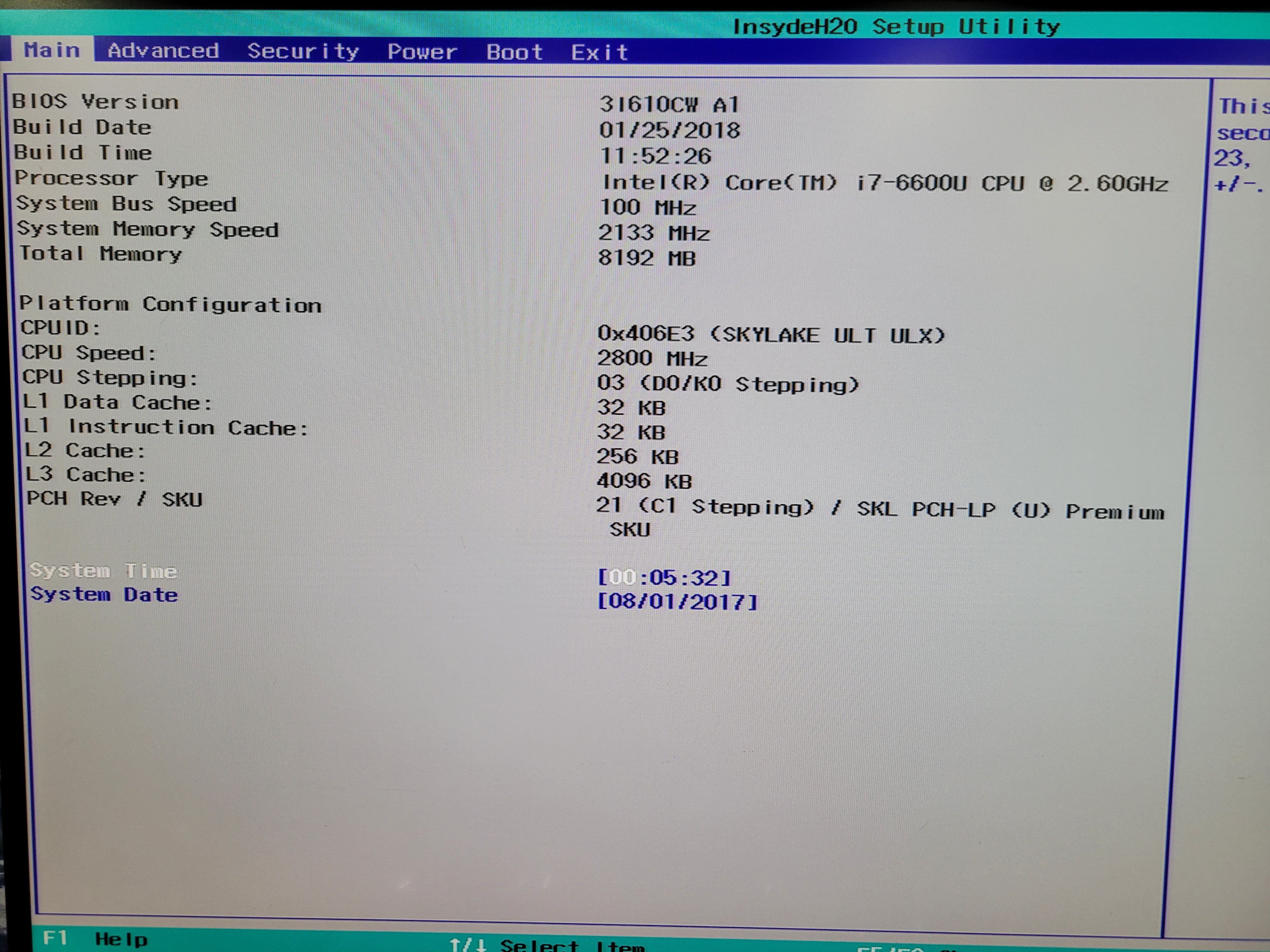Open the Advanced tab

(x=163, y=50)
